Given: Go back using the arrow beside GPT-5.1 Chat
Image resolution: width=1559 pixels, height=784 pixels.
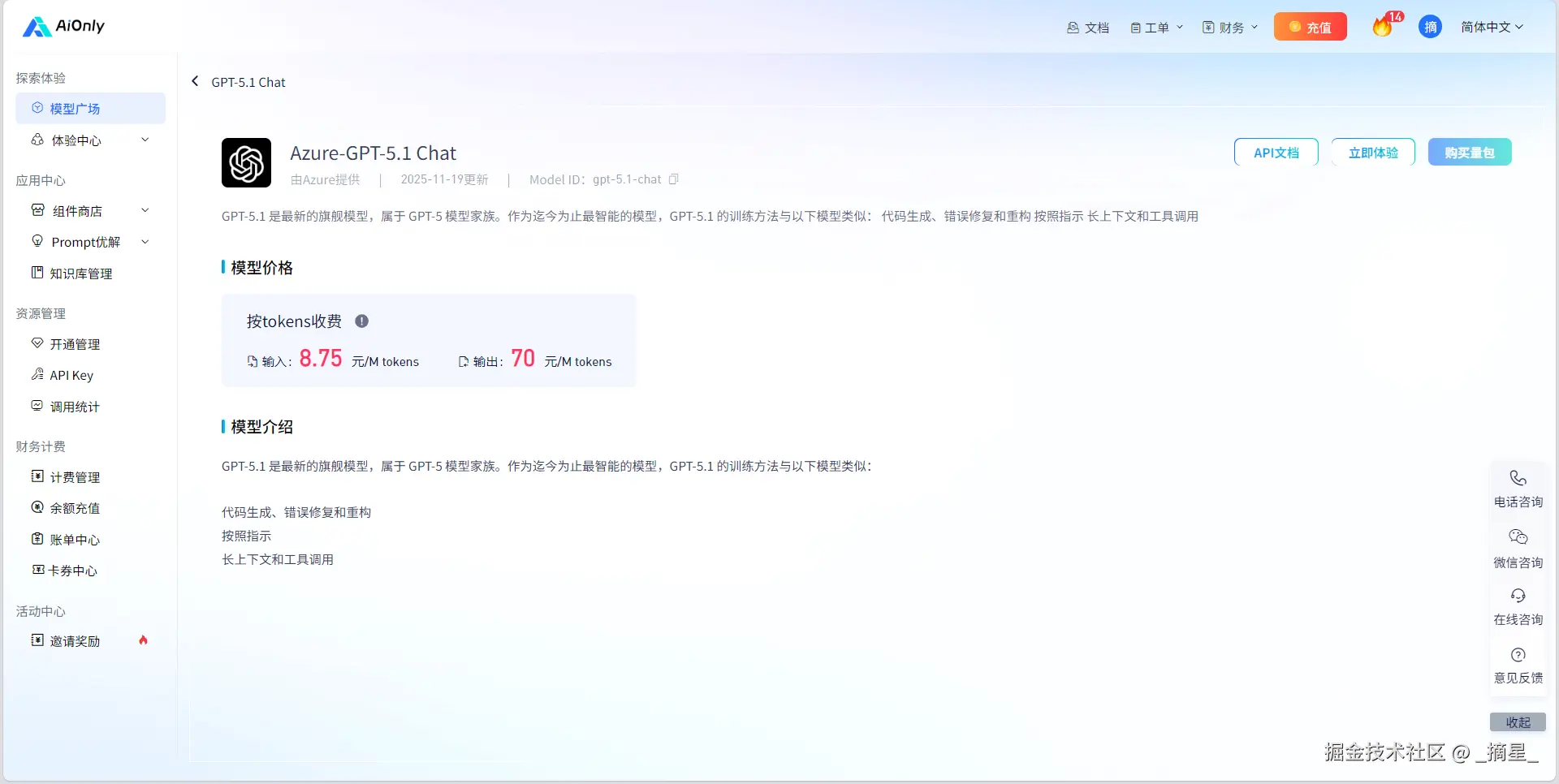Looking at the screenshot, I should click(x=195, y=81).
